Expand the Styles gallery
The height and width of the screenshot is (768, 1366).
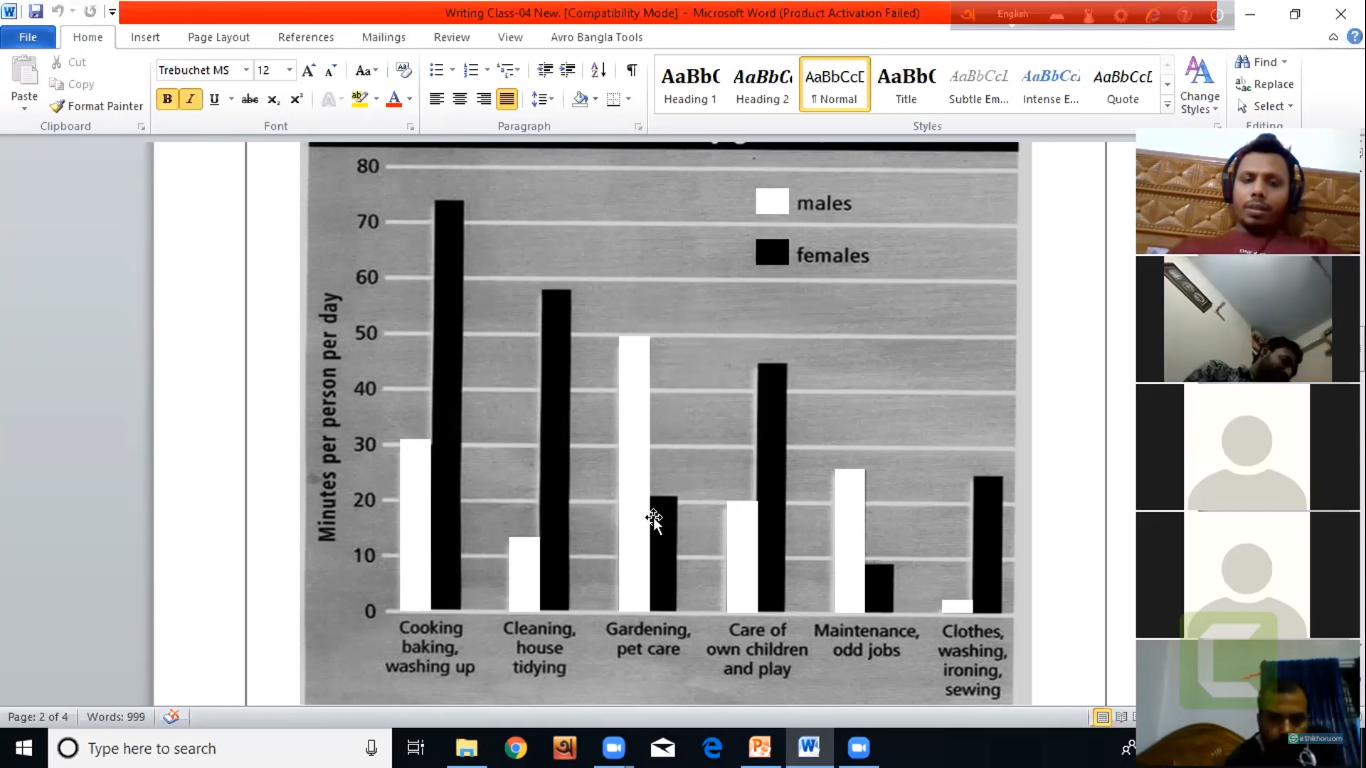pos(1167,106)
